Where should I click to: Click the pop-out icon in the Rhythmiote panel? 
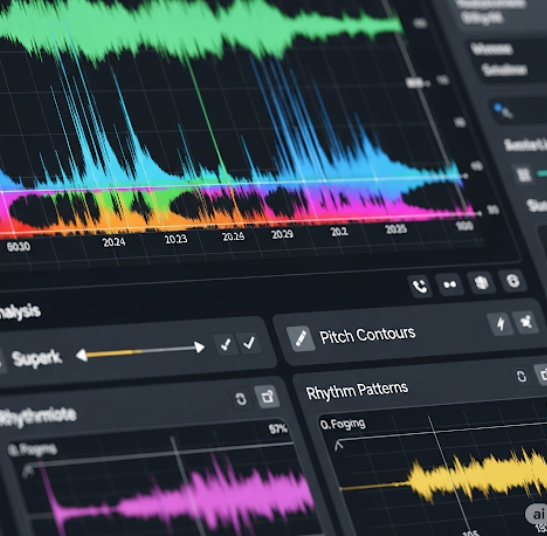(x=267, y=396)
